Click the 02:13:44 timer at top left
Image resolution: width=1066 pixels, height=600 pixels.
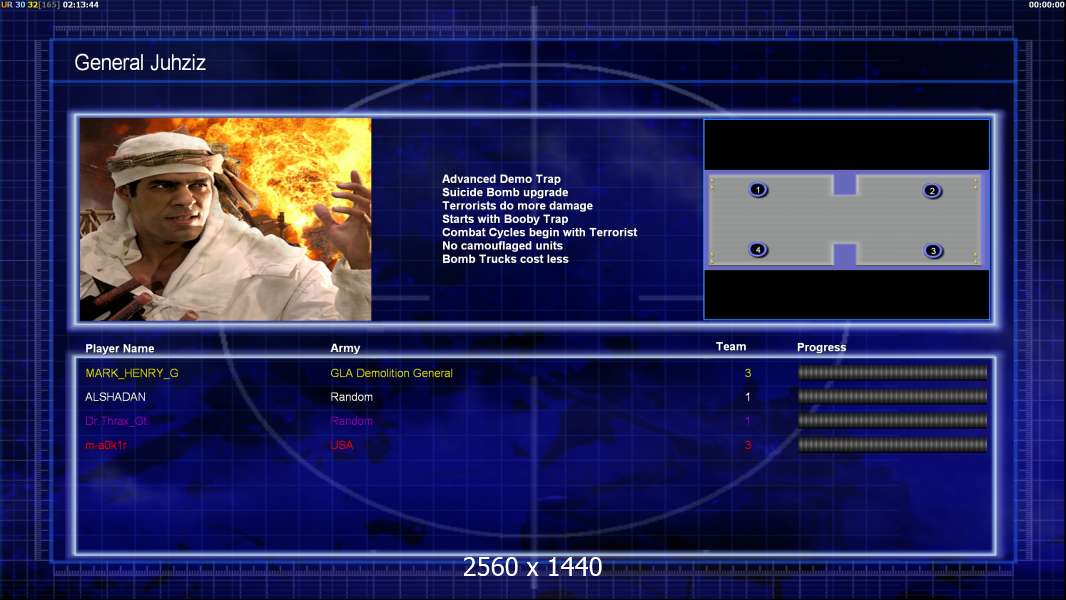tap(80, 5)
